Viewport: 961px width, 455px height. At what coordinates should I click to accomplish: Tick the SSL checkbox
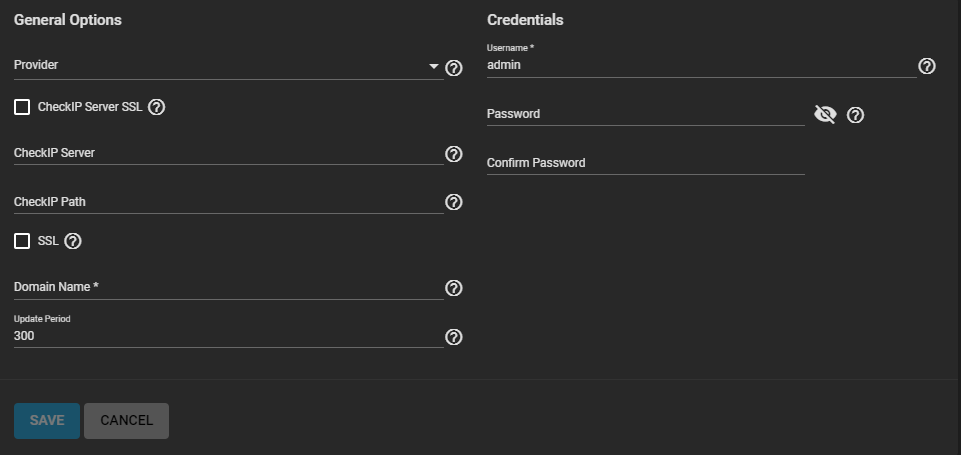pos(22,242)
